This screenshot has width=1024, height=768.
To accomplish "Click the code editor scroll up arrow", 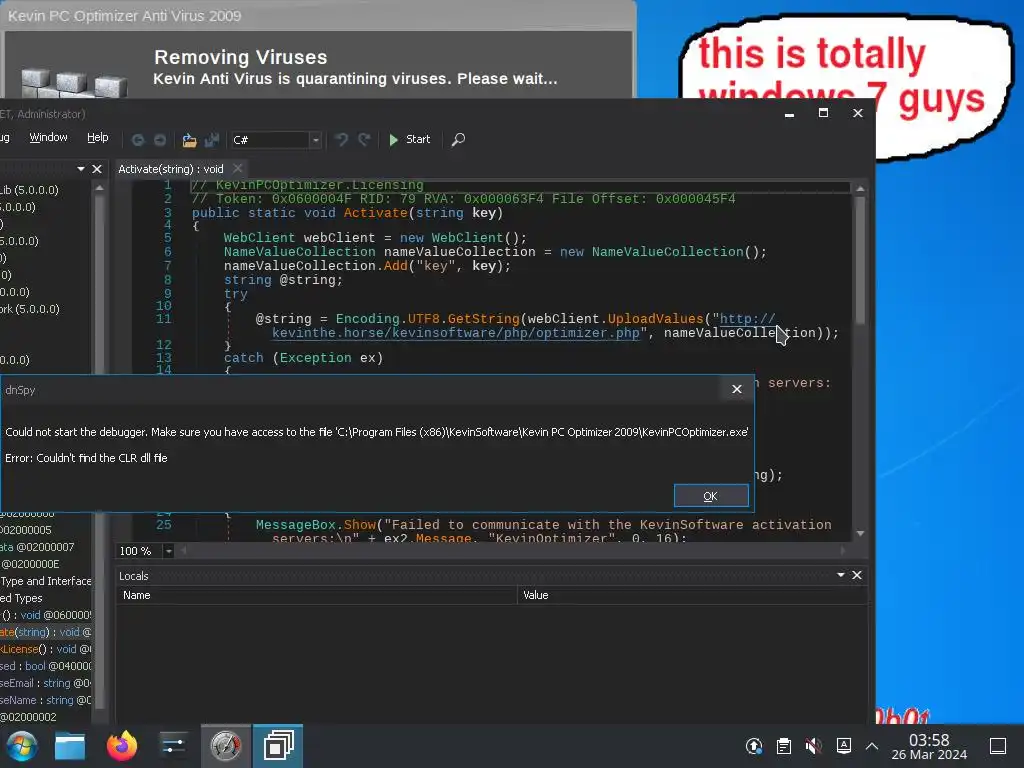I will click(x=860, y=189).
